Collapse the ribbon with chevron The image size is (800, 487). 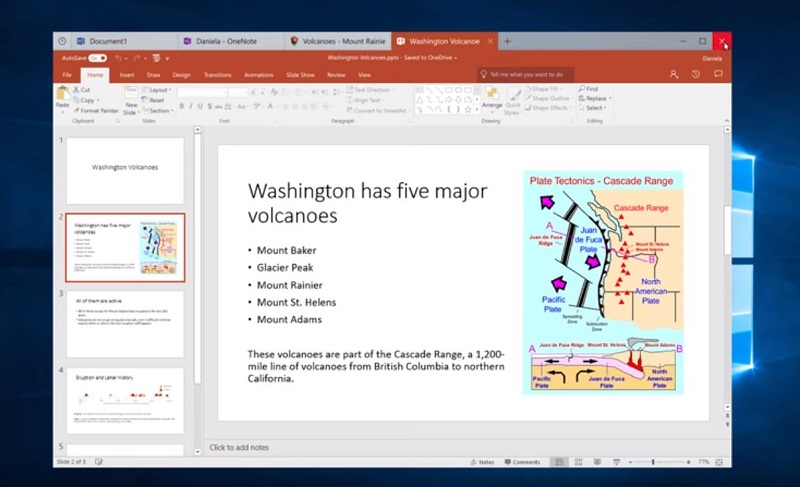[x=727, y=121]
